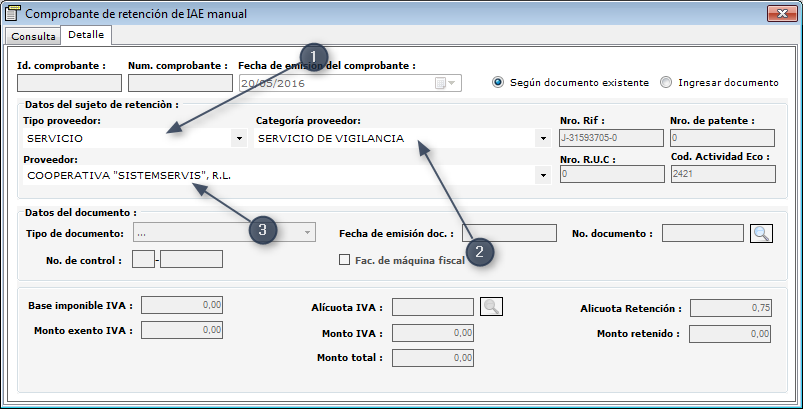Click the Monto total field
The image size is (803, 409).
pos(433,358)
